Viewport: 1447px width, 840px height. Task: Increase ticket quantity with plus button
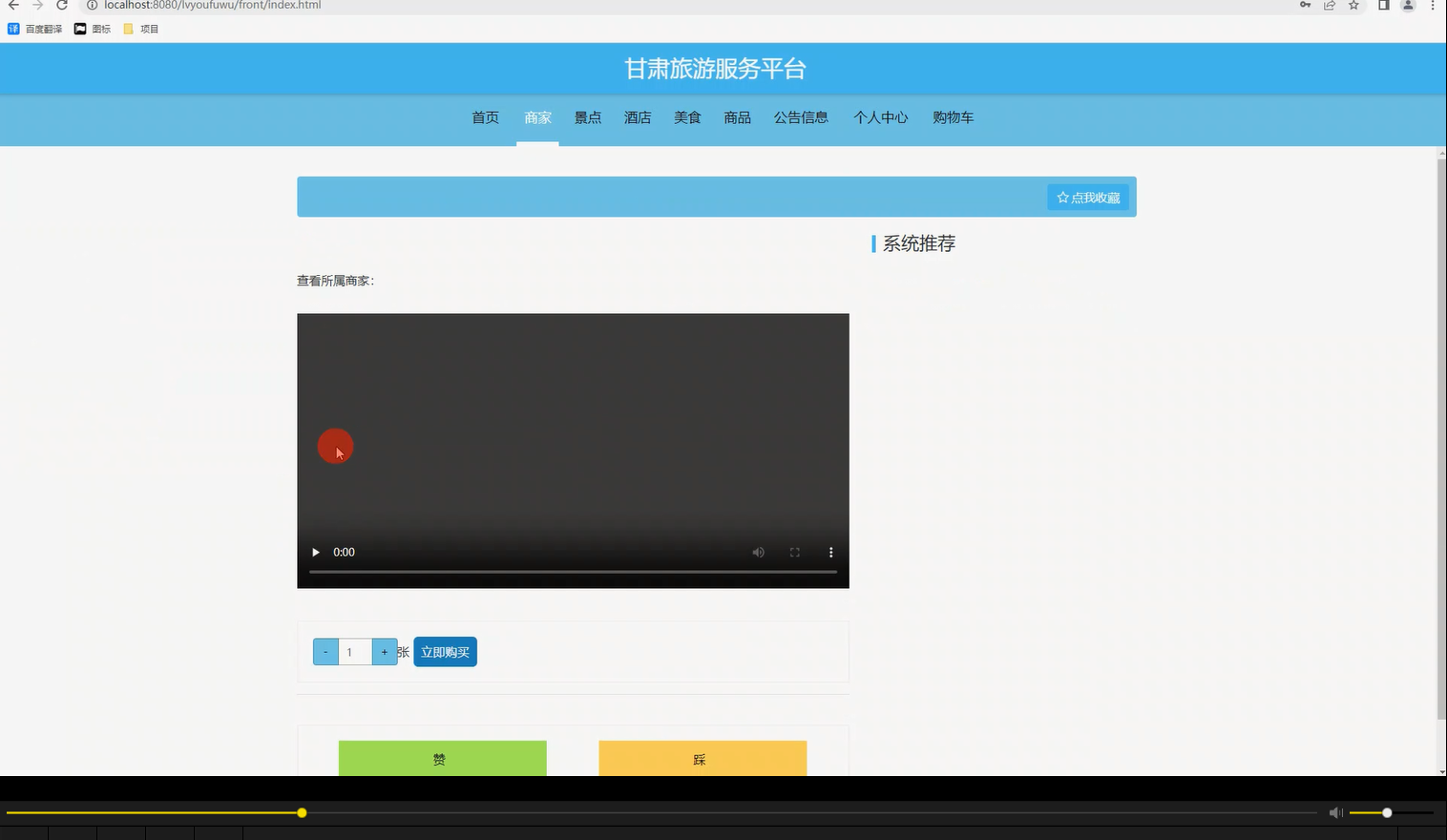coord(385,652)
